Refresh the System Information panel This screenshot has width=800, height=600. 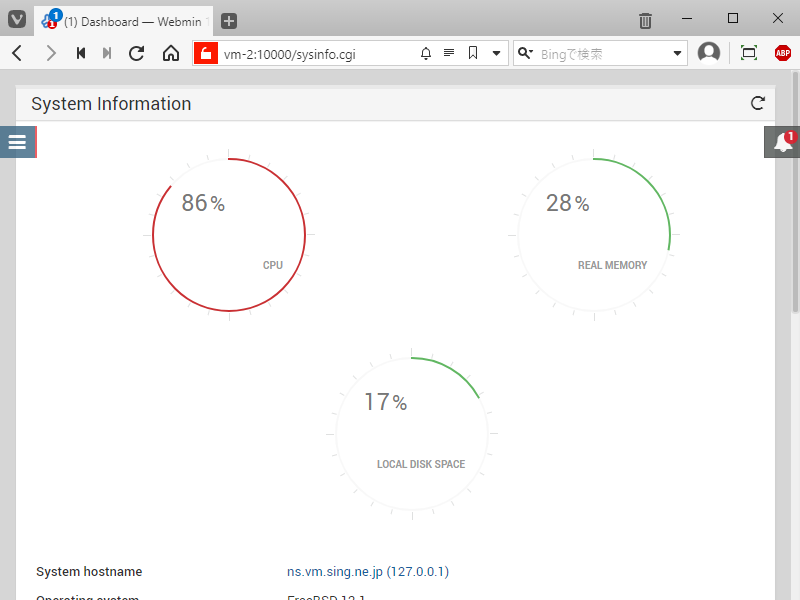tap(758, 103)
